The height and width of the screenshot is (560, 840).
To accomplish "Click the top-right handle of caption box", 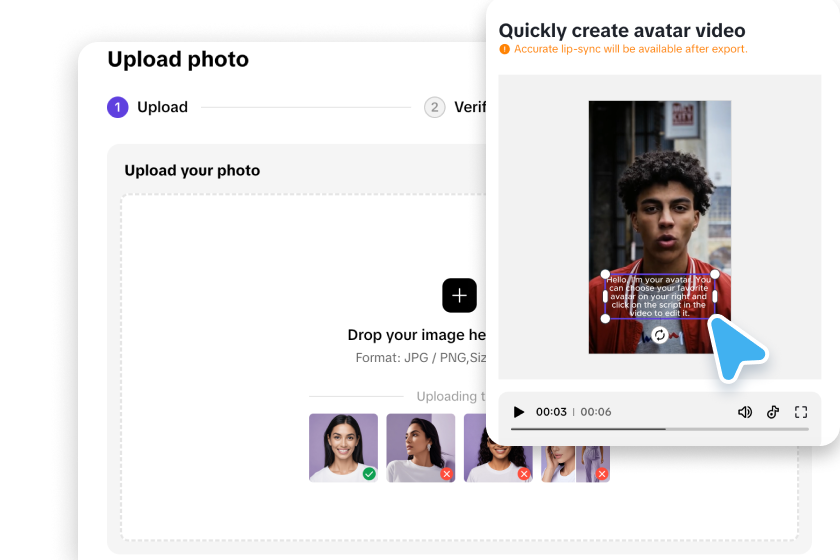I will [715, 274].
